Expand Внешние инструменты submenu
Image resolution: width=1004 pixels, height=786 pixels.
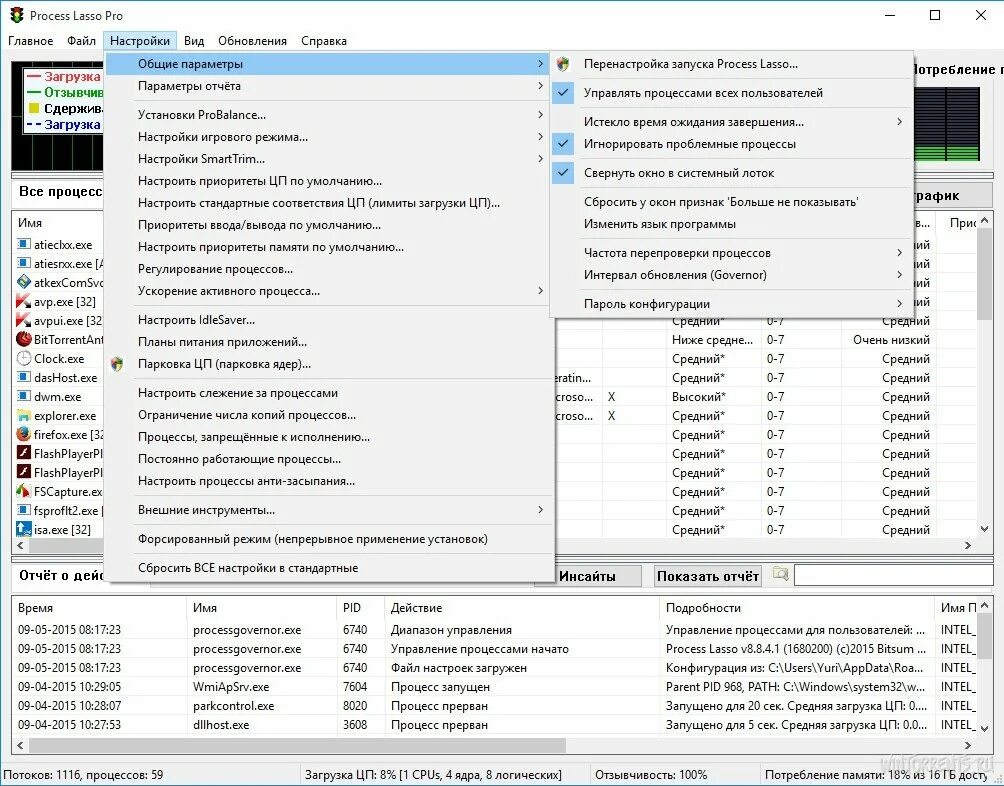(328, 509)
